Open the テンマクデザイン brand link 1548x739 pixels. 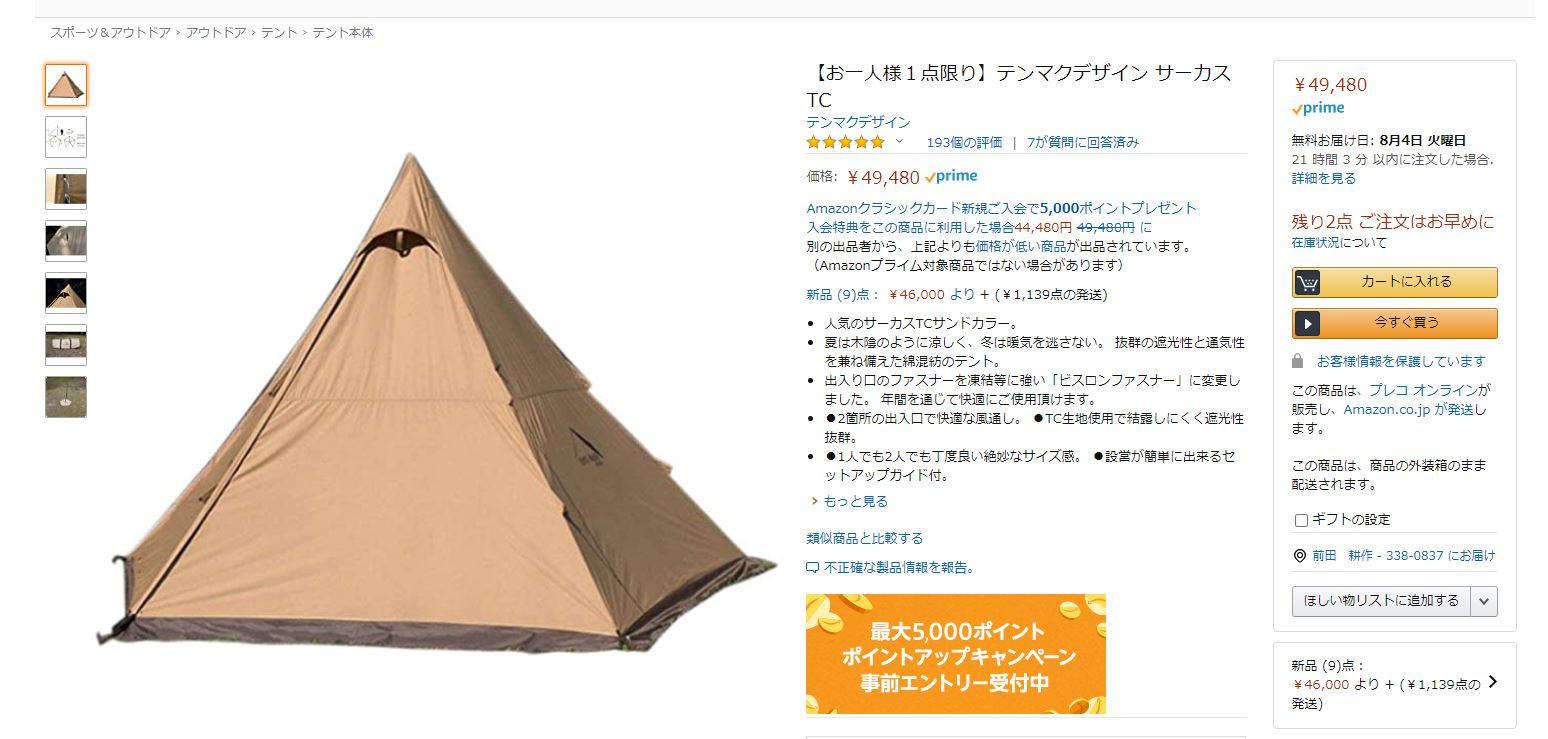coord(858,122)
